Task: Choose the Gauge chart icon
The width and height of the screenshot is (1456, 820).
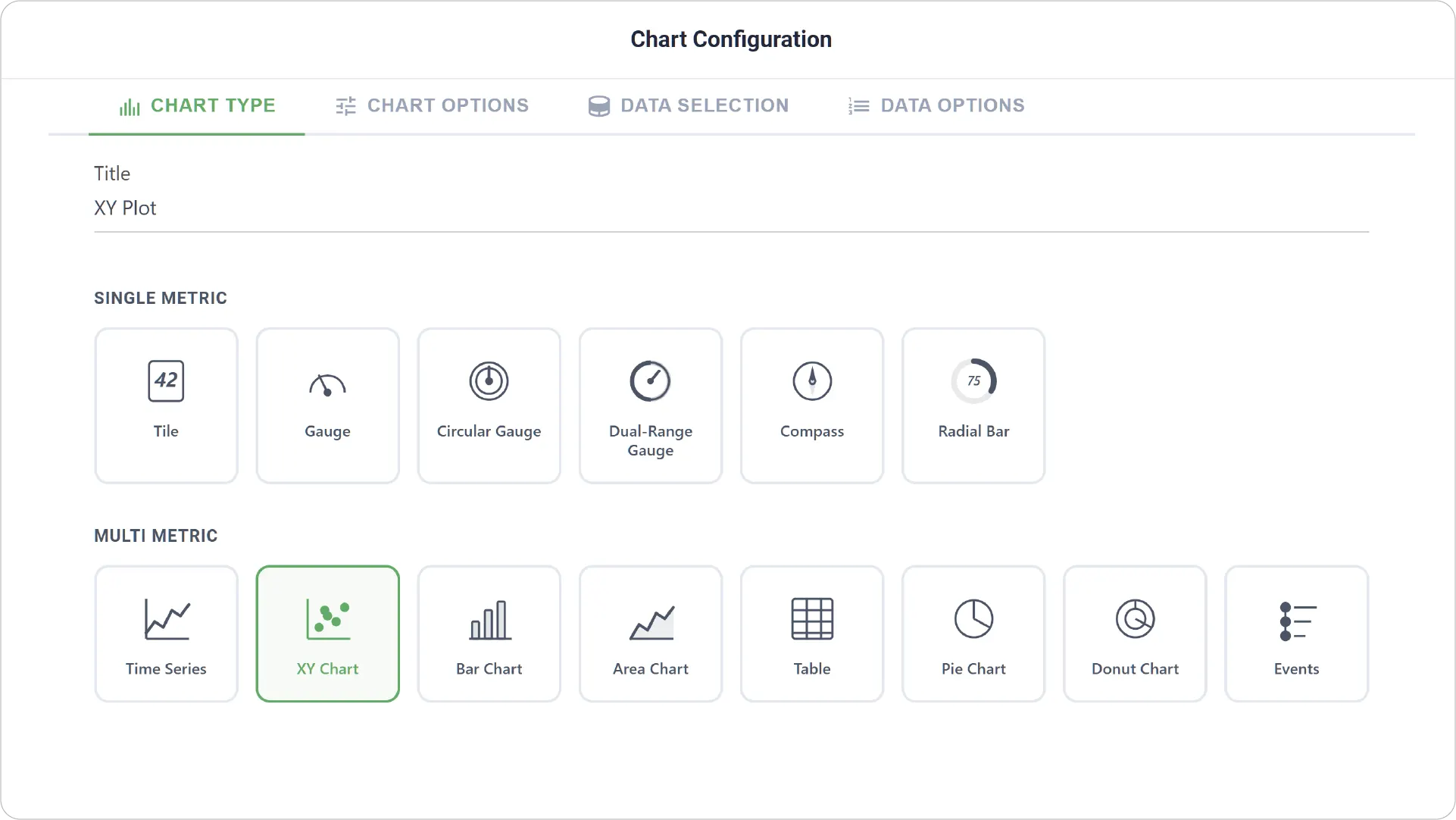Action: tap(327, 405)
